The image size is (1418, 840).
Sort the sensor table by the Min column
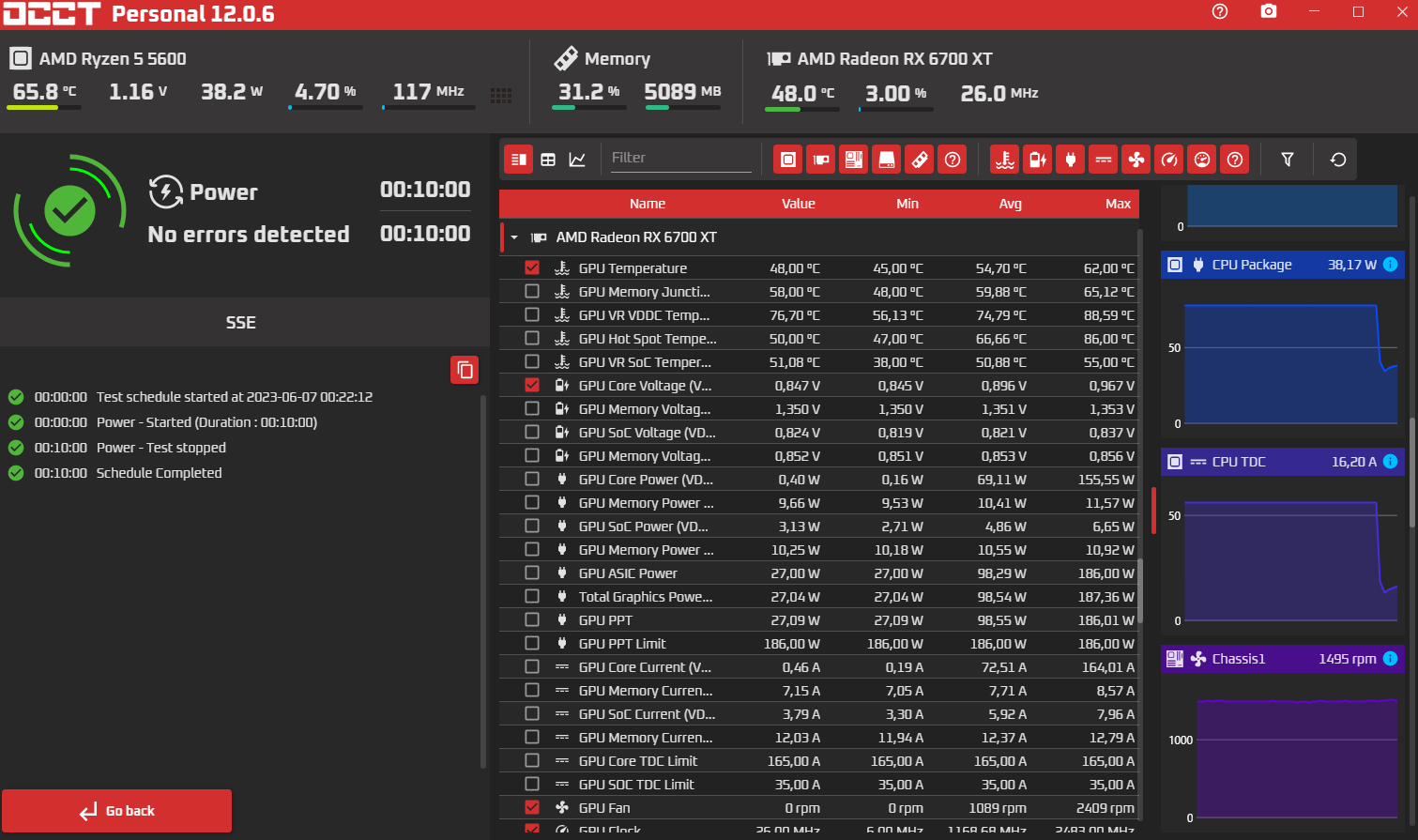pyautogui.click(x=907, y=204)
